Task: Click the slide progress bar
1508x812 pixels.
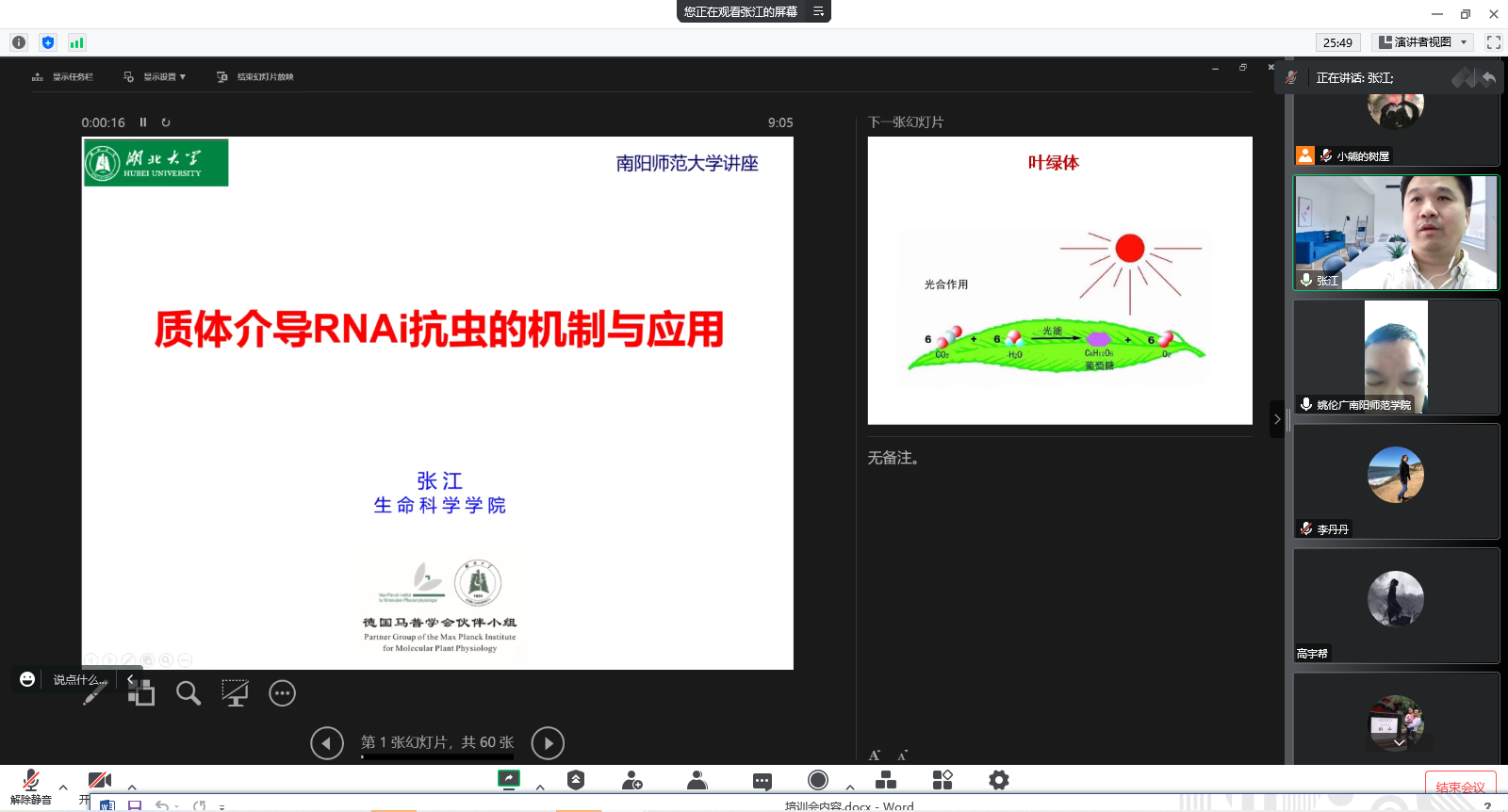Action: [x=437, y=756]
